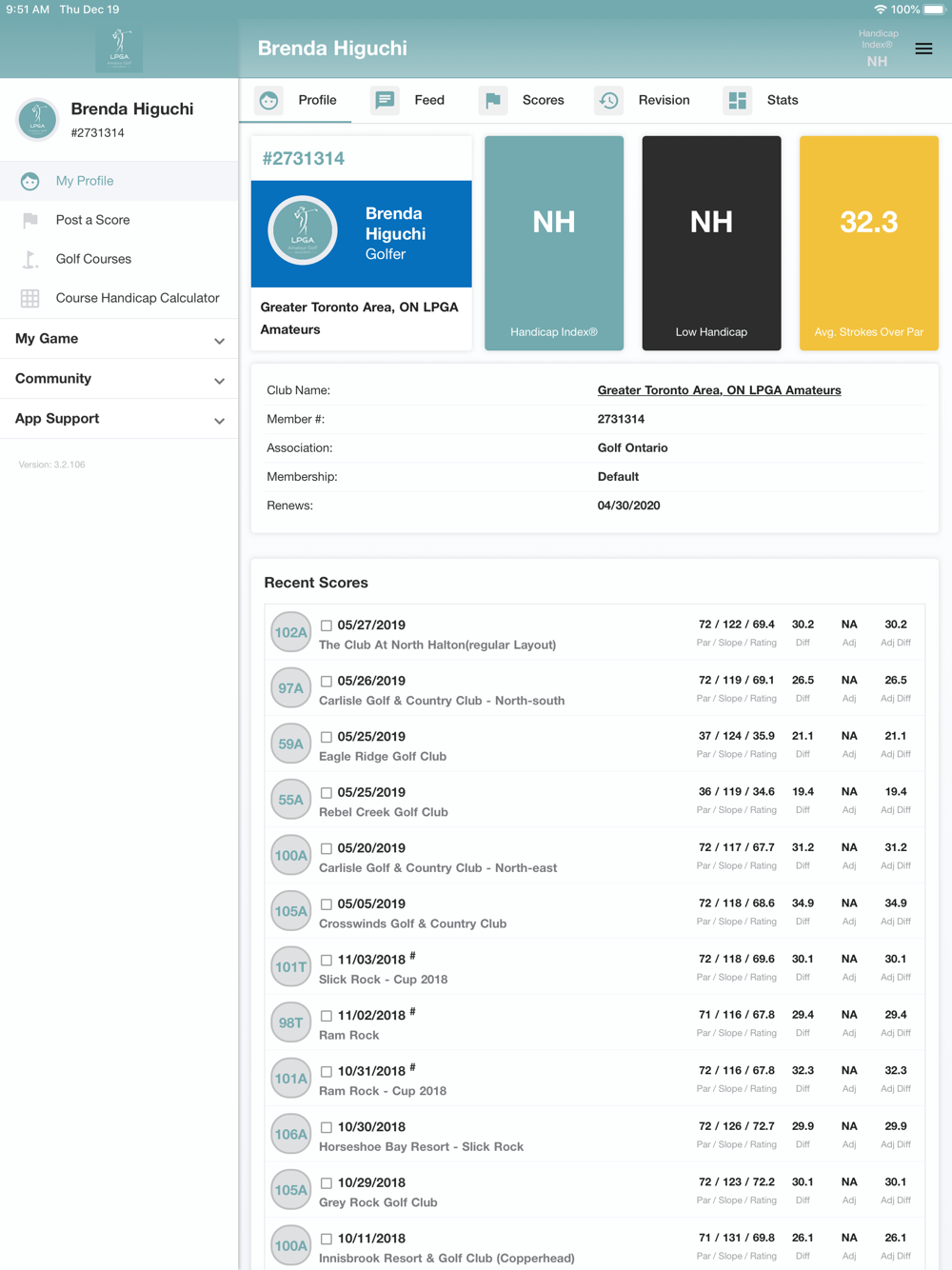Tap the 55A score badge
This screenshot has width=952, height=1270.
(290, 800)
